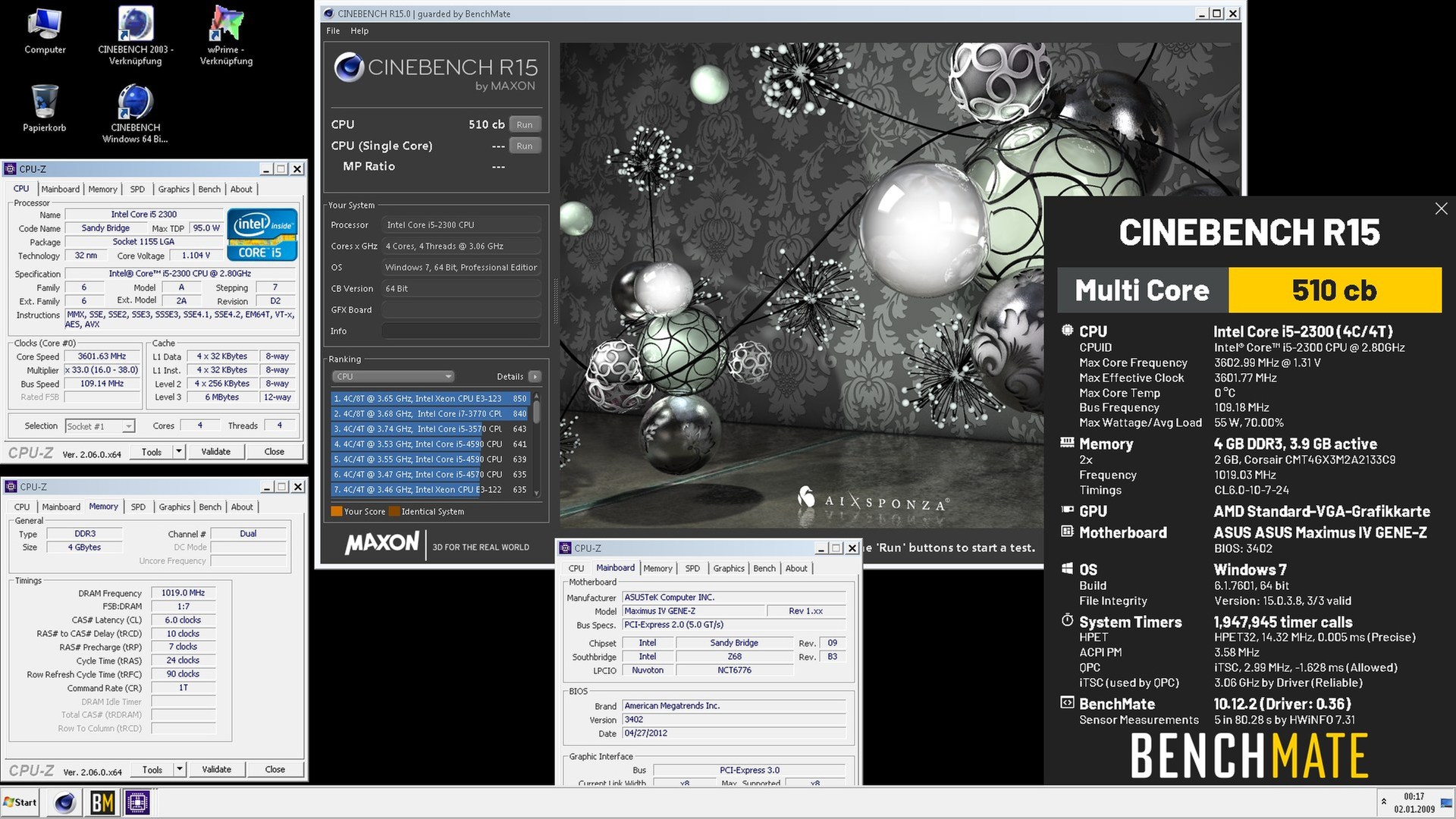
Task: Click the Cinebench R15 logo sphere
Action: pos(349,67)
